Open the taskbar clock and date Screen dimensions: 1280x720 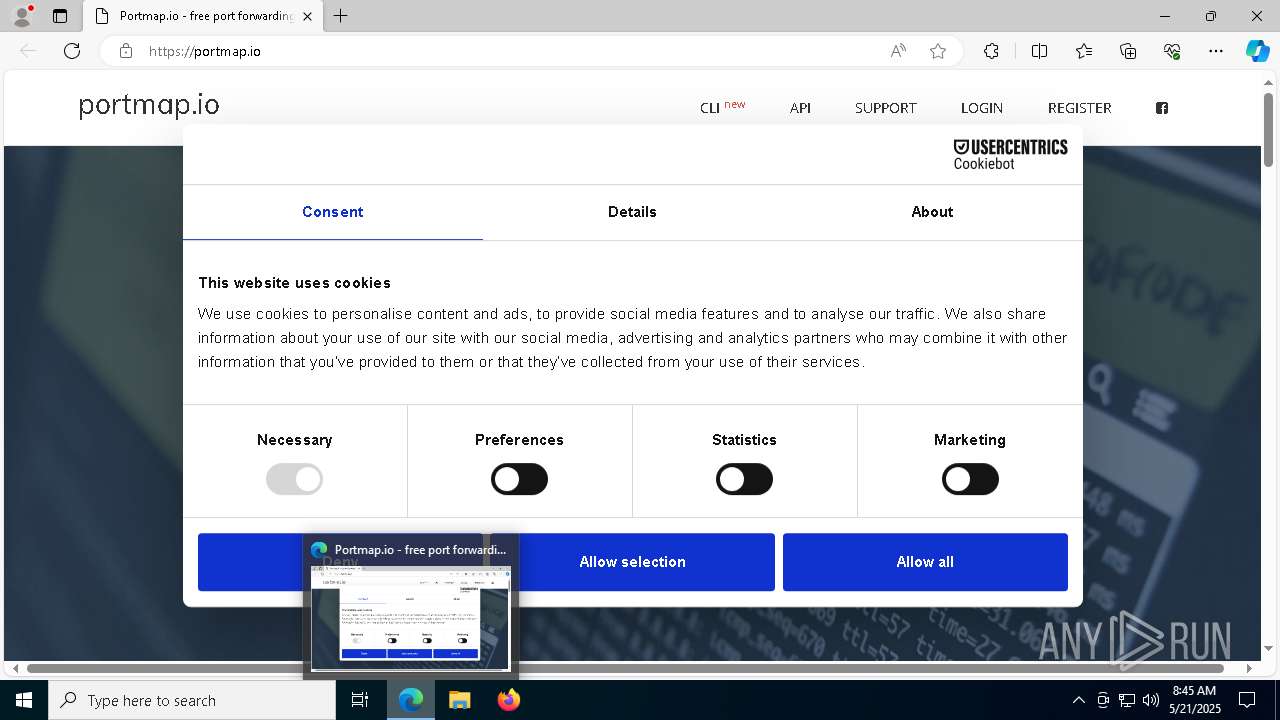(1194, 700)
